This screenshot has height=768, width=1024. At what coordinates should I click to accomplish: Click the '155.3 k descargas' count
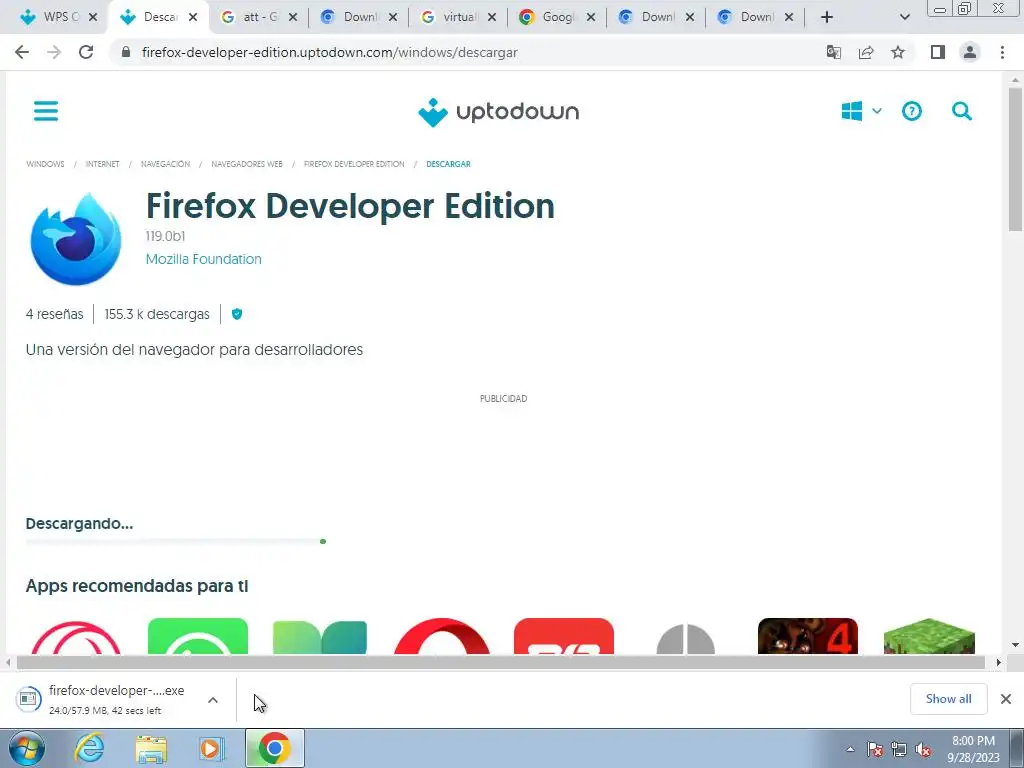pyautogui.click(x=157, y=314)
